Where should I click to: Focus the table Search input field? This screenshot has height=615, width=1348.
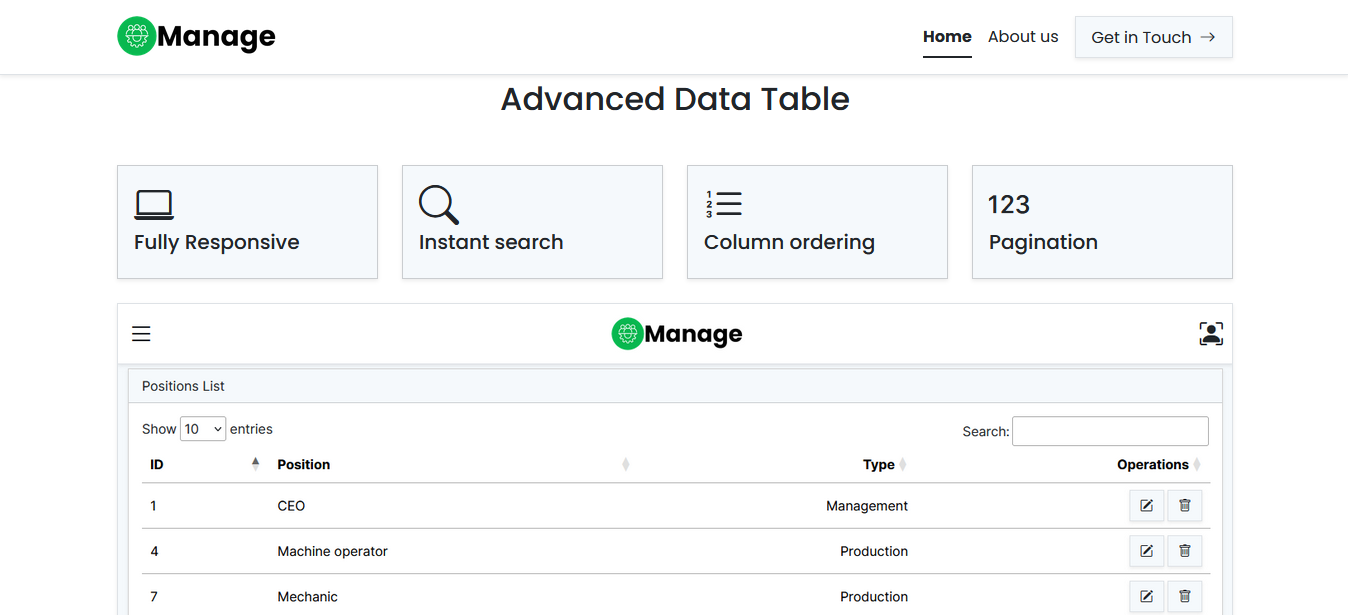1110,431
